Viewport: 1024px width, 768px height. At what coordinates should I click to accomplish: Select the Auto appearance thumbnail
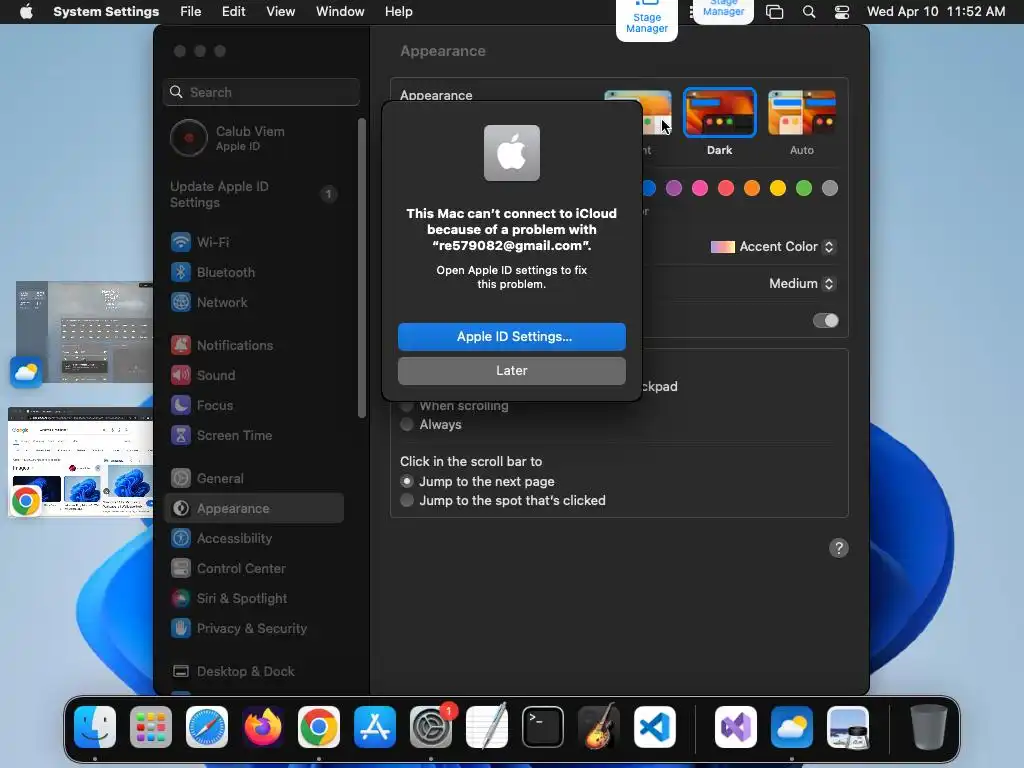tap(802, 112)
